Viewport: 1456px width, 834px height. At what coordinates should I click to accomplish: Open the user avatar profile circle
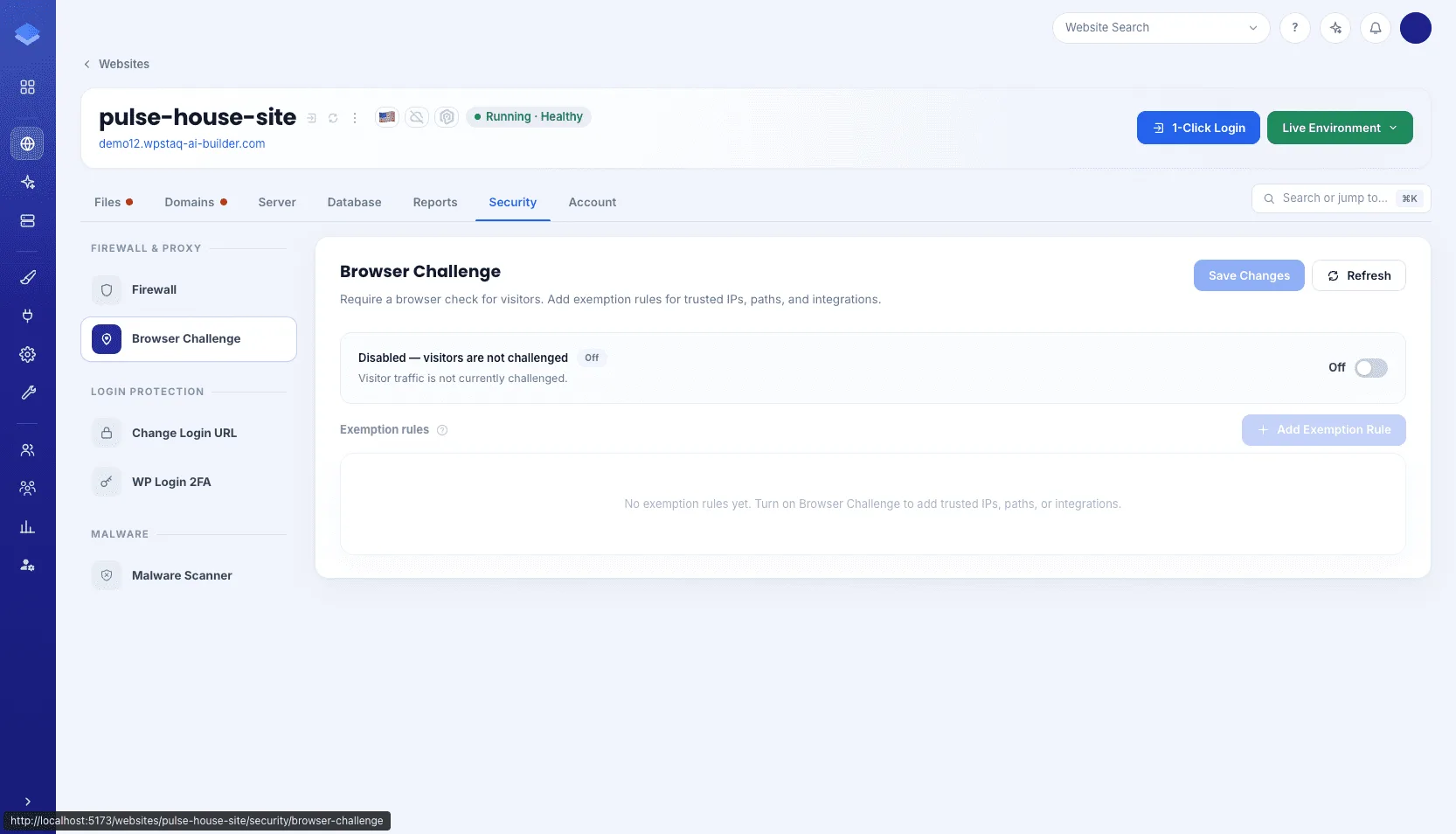coord(1415,28)
